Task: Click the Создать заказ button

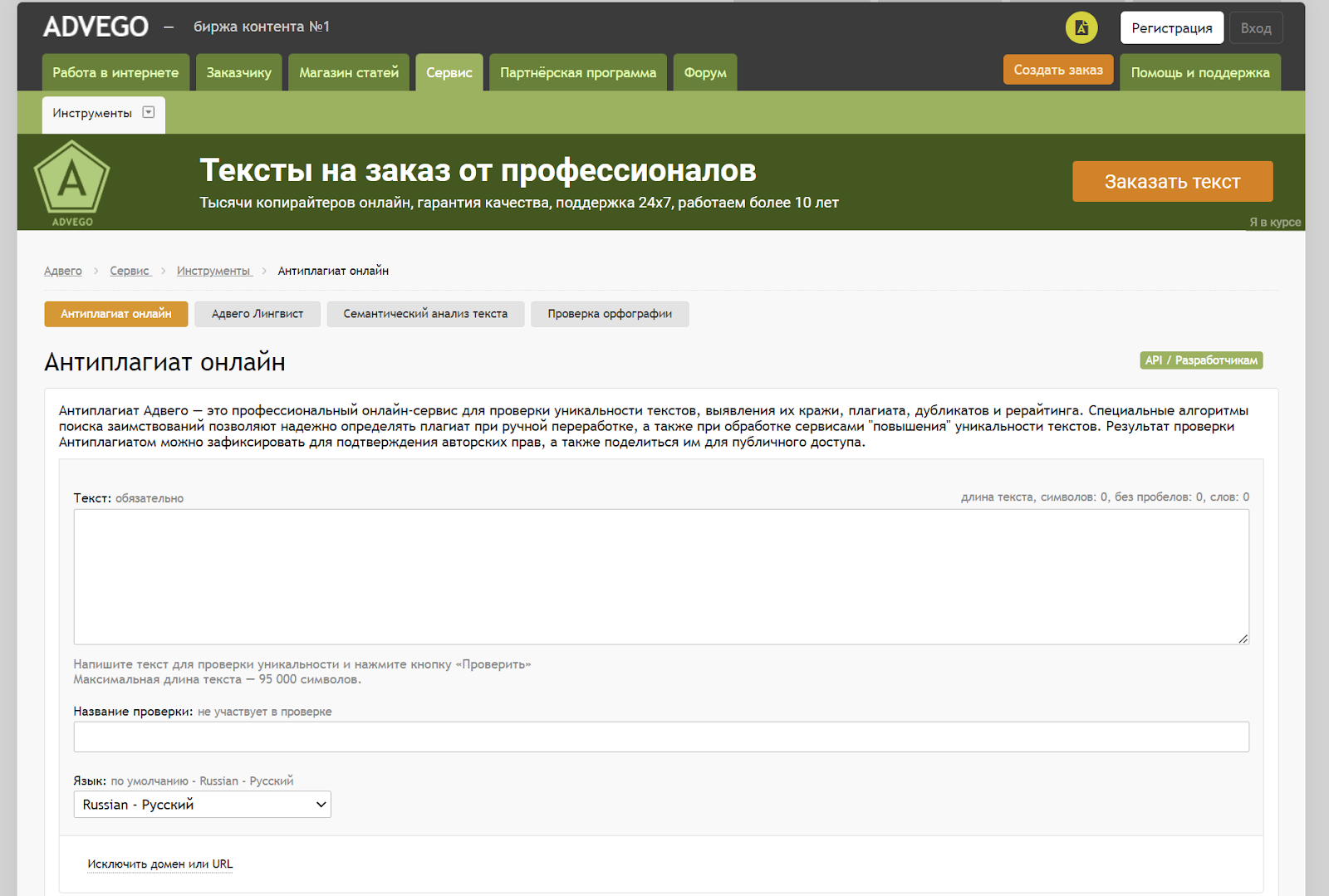Action: (x=1058, y=70)
